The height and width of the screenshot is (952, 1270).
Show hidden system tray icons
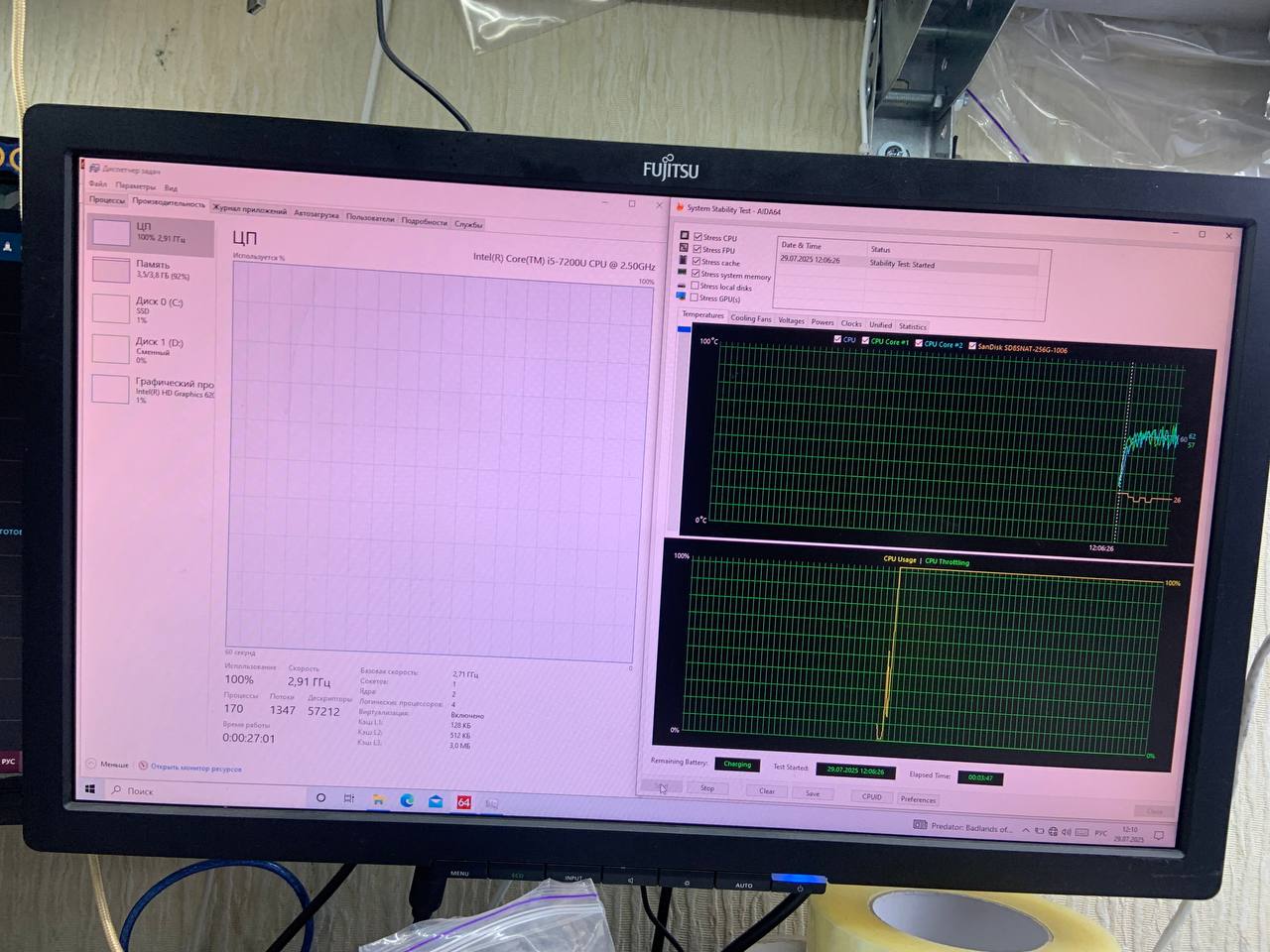click(1026, 830)
